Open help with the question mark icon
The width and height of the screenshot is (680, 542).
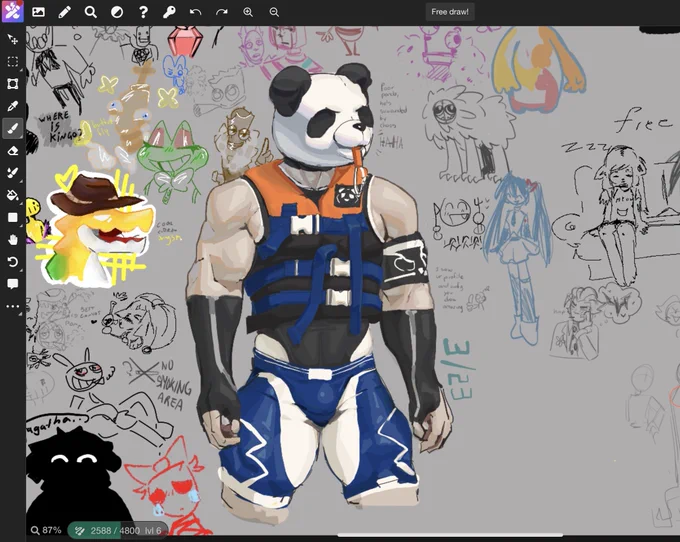coord(143,12)
